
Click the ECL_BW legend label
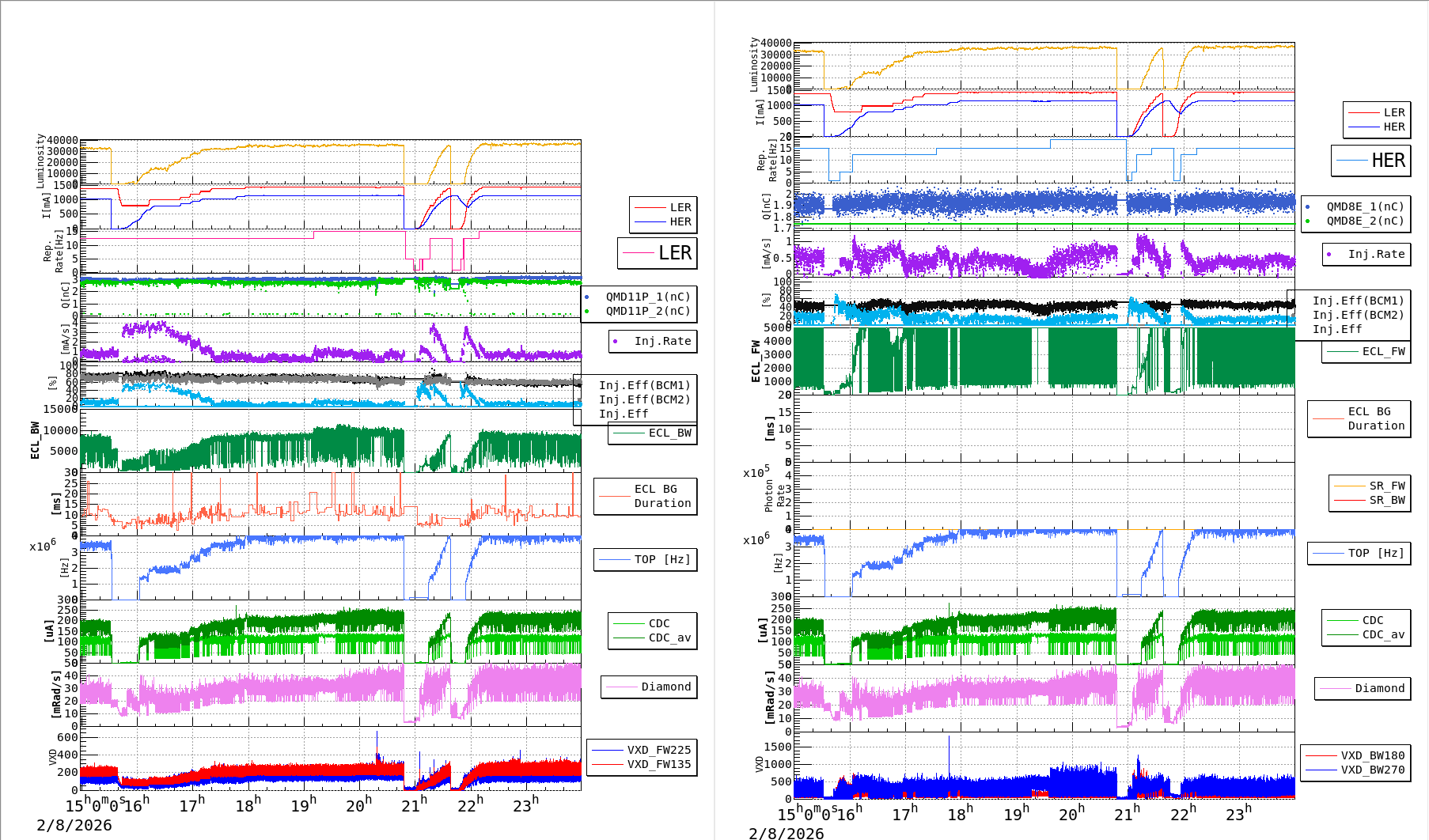669,433
